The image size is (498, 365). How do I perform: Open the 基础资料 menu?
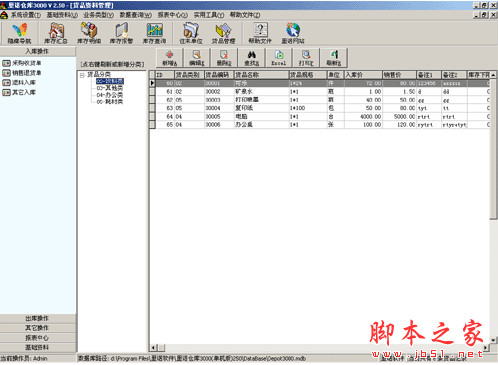point(62,15)
